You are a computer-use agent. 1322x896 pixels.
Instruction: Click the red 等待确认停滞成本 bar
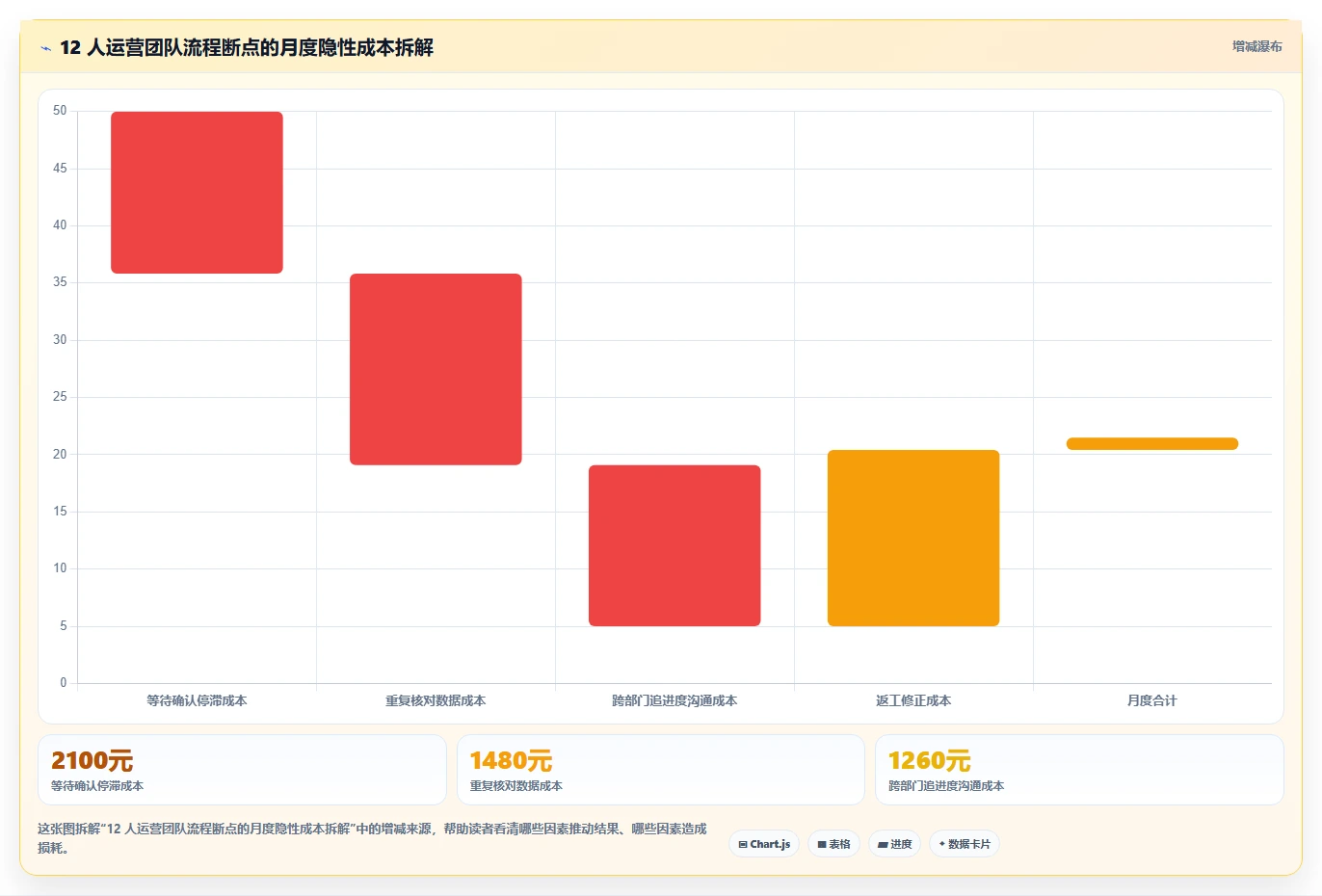click(x=197, y=193)
